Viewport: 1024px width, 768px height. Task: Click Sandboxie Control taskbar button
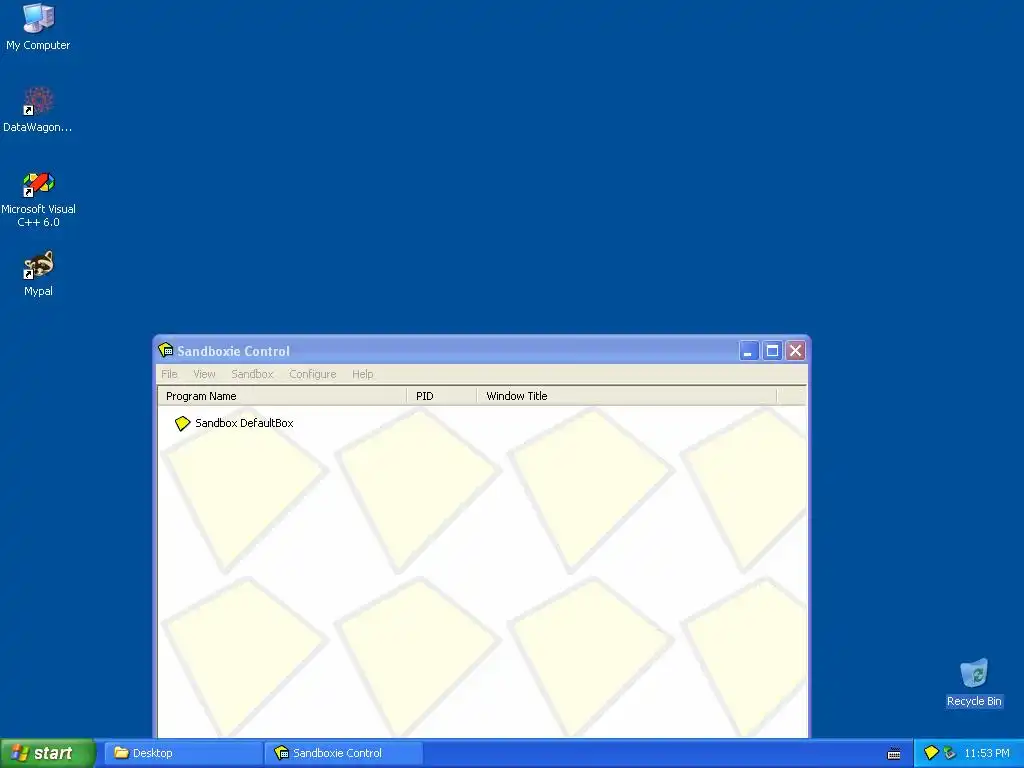click(344, 753)
